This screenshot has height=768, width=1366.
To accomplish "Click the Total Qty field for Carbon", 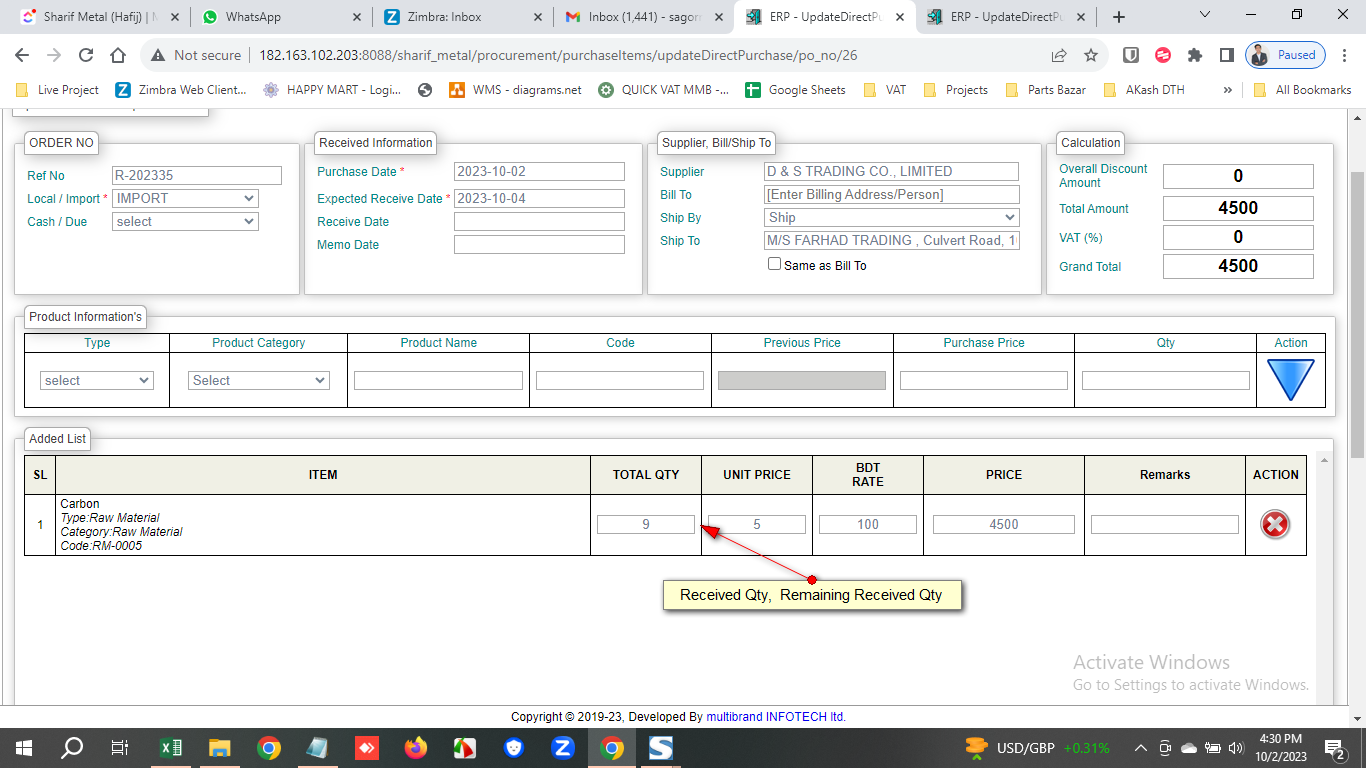I will coord(646,524).
